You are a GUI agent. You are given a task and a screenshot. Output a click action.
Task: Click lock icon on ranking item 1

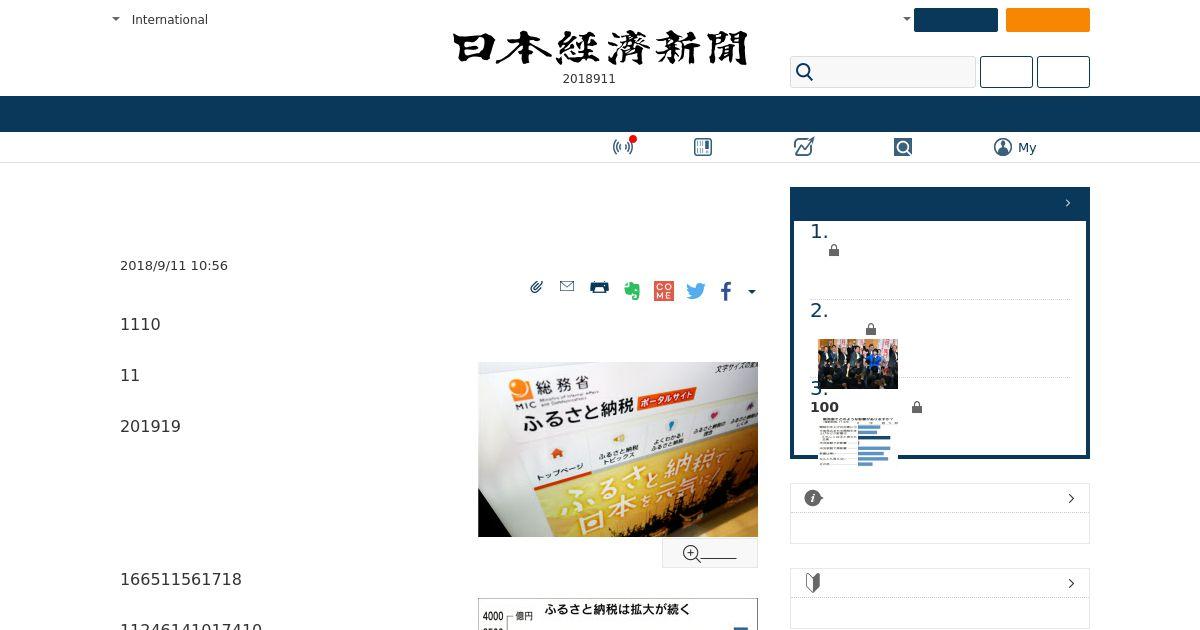[x=834, y=251]
